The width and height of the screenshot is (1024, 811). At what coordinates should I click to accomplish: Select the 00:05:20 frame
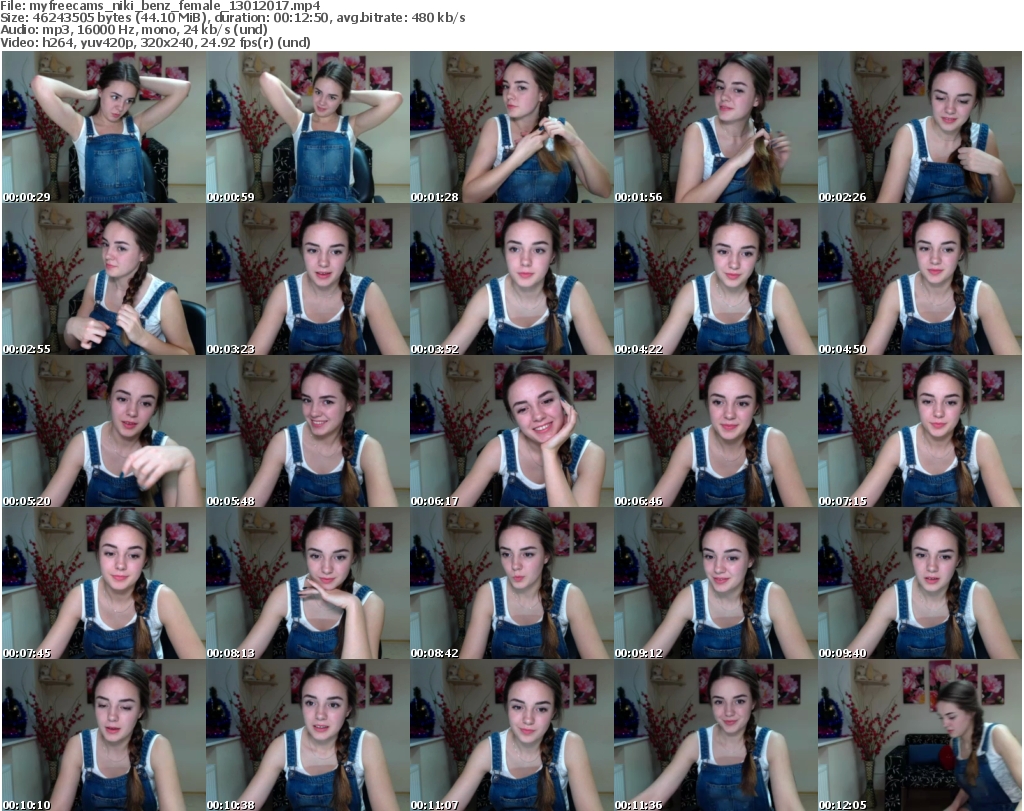(x=103, y=432)
